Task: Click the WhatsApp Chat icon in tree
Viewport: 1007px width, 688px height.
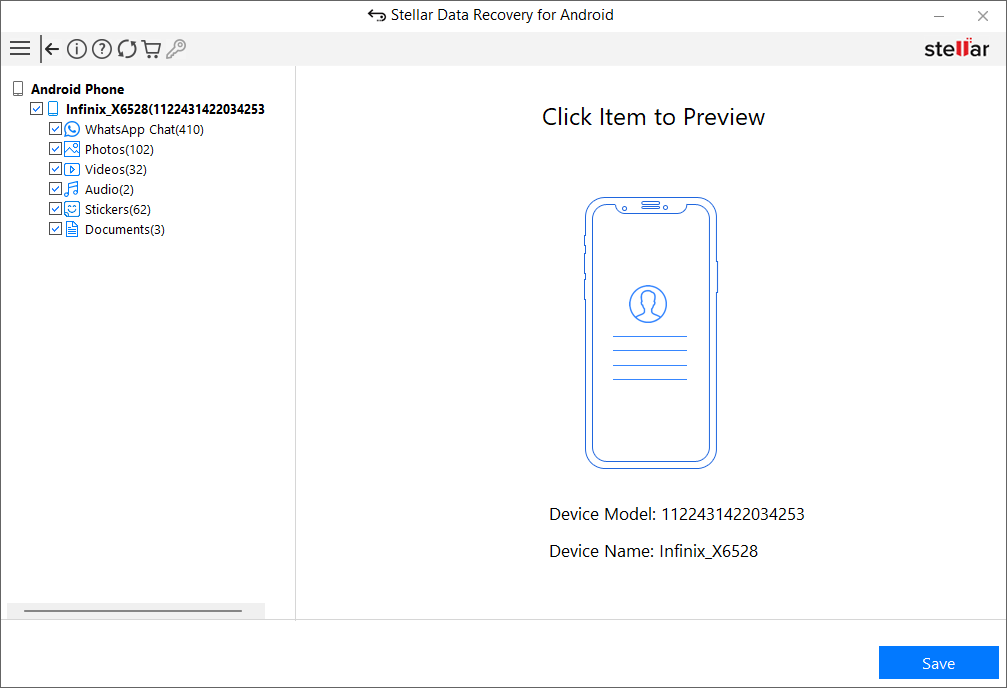Action: click(72, 130)
